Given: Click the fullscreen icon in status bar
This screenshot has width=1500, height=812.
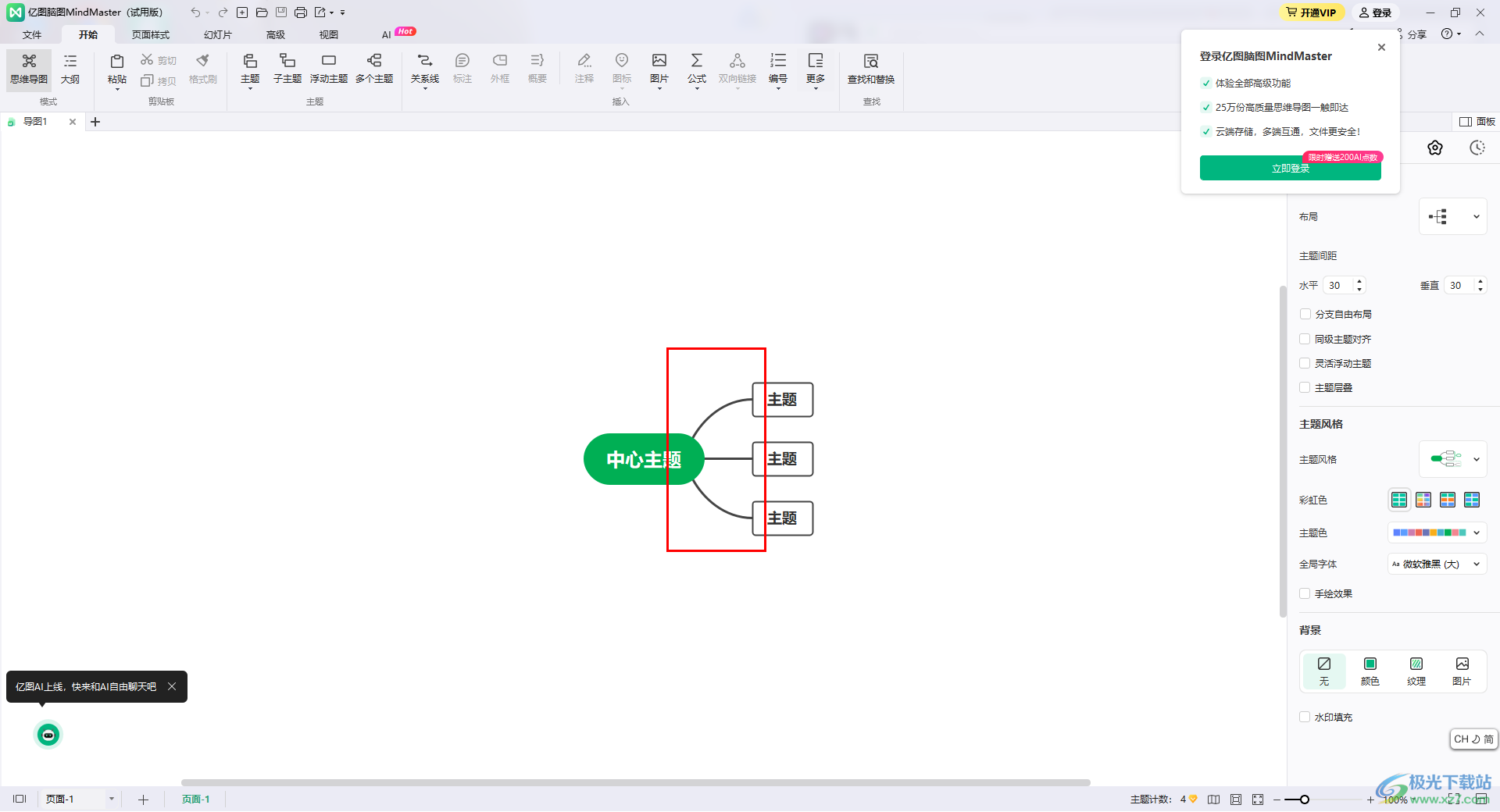Looking at the screenshot, I should coord(1258,800).
